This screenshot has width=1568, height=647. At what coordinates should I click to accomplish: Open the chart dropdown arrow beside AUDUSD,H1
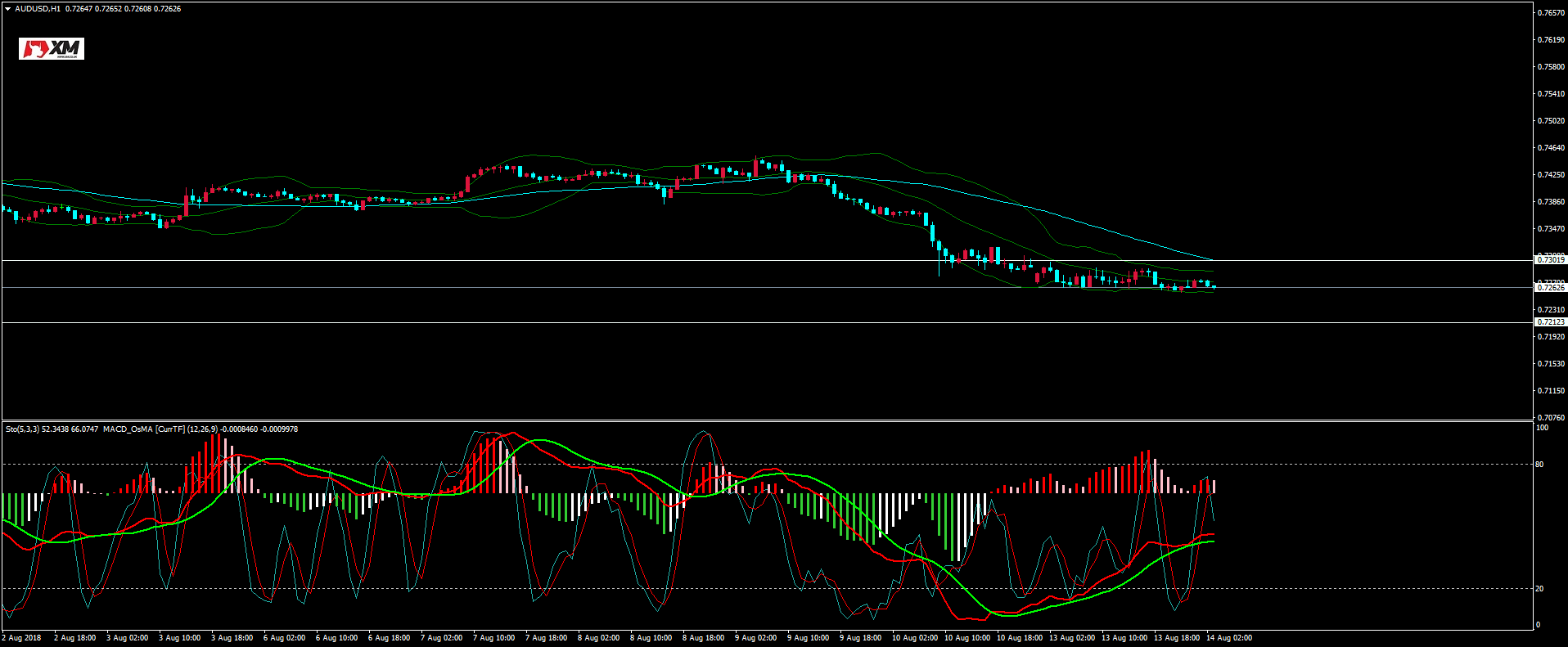point(8,9)
